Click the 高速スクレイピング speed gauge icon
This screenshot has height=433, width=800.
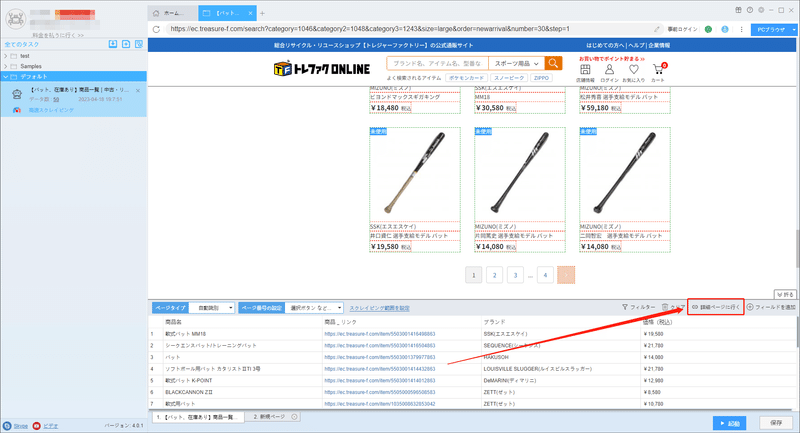pos(17,110)
